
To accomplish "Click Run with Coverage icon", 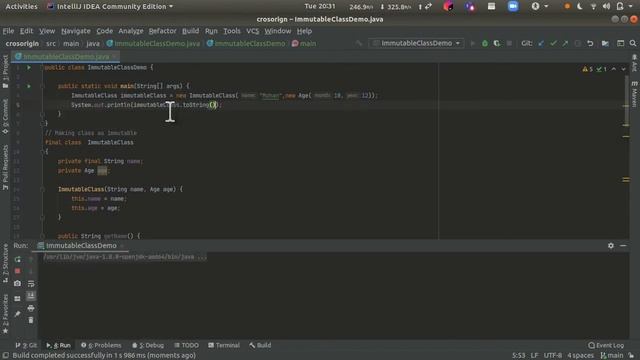I will pos(497,43).
